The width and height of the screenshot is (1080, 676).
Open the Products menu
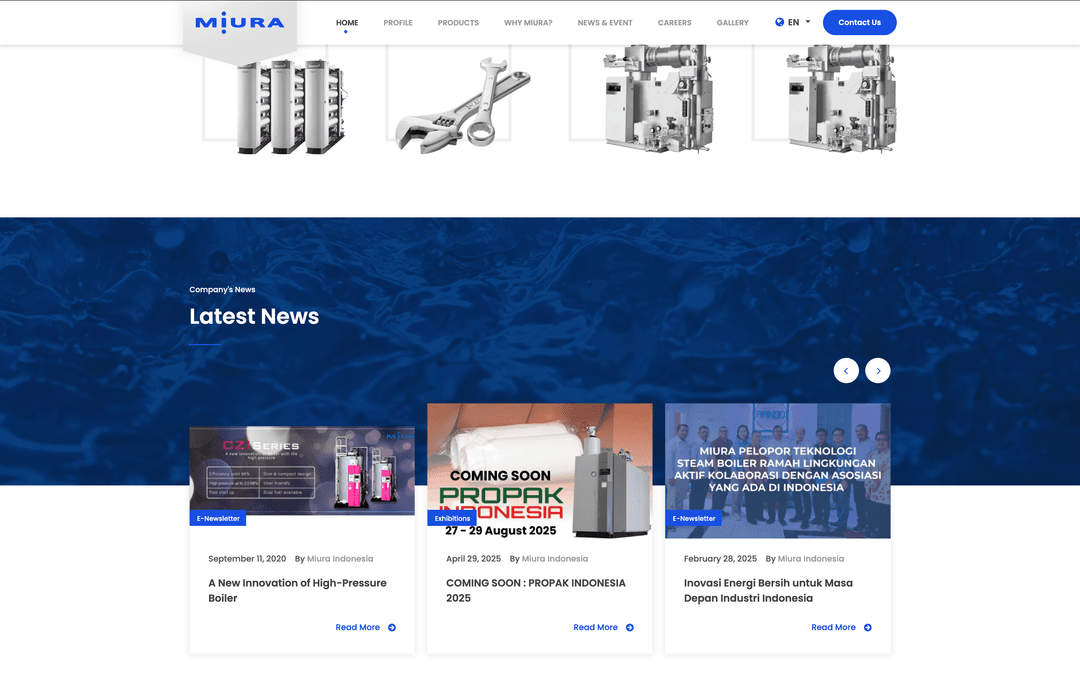click(458, 23)
